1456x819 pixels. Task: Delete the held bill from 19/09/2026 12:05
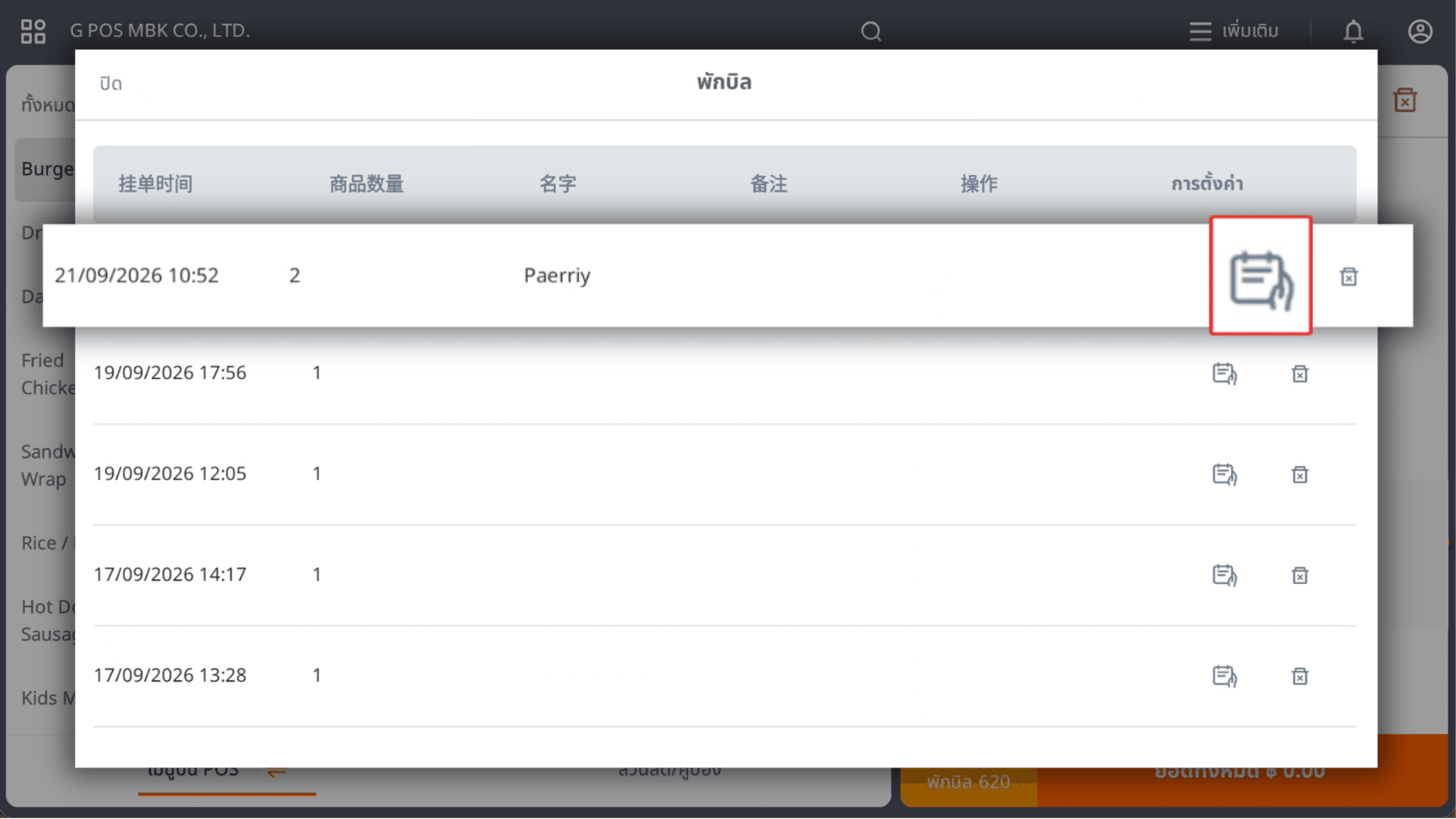point(1300,474)
